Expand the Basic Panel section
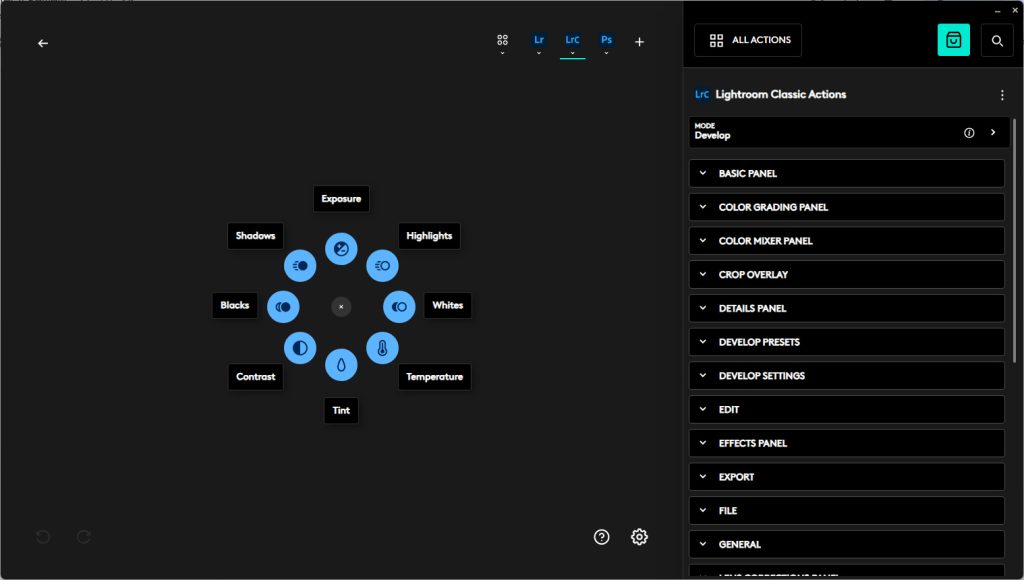This screenshot has height=580, width=1024. 846,173
